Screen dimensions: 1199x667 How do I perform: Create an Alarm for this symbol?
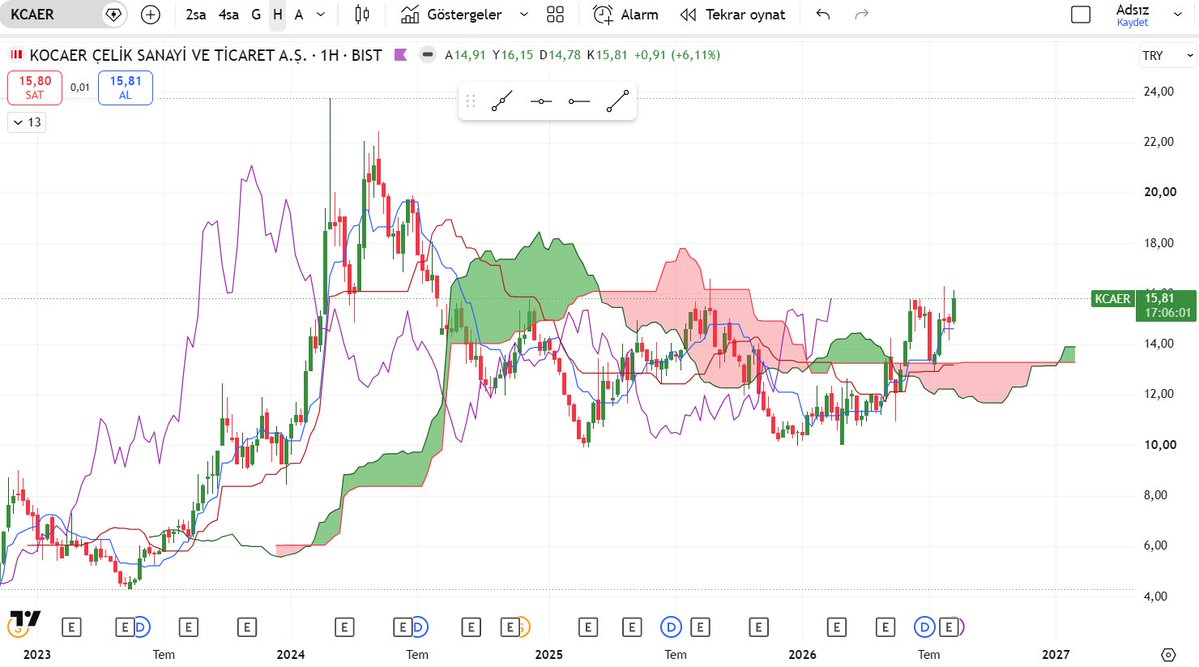coord(625,15)
